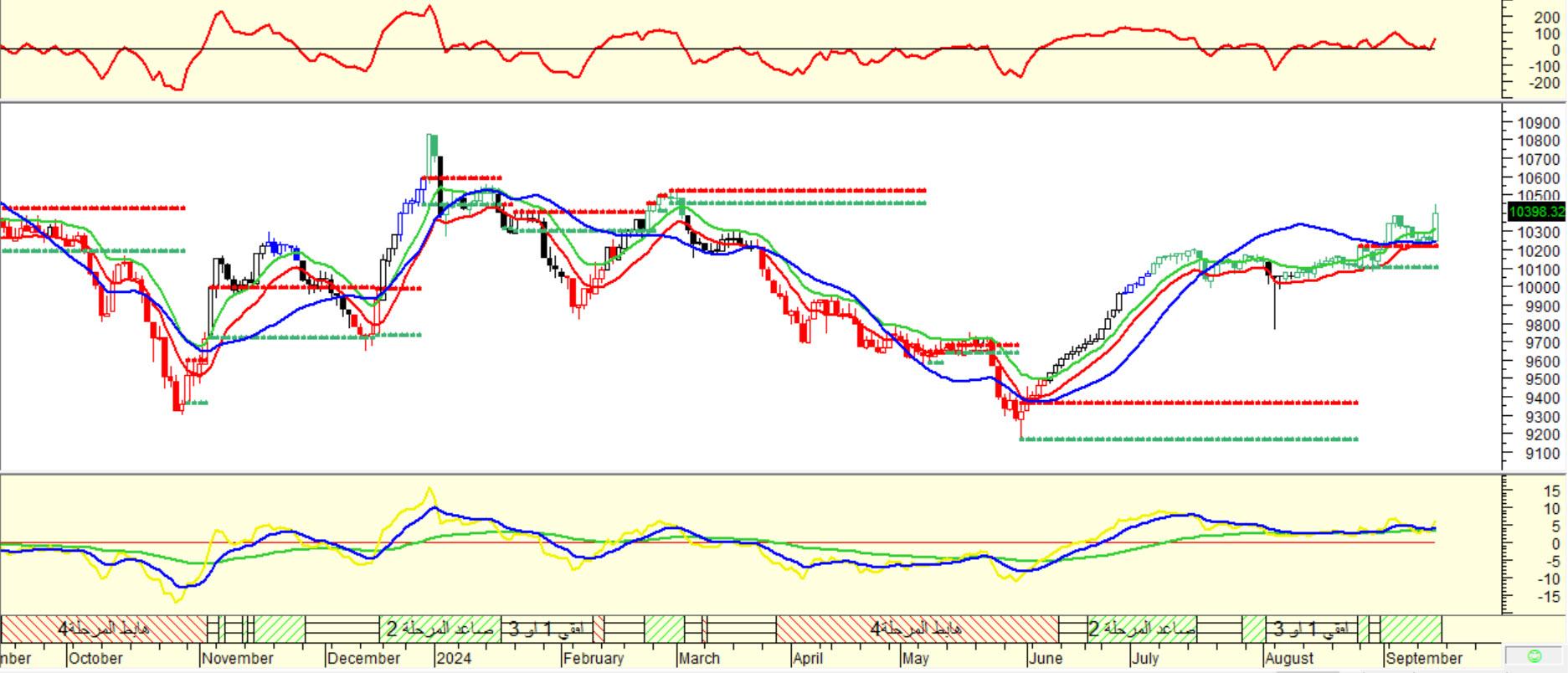Select the March label on the time axis
The height and width of the screenshot is (673, 1568).
coord(699,658)
